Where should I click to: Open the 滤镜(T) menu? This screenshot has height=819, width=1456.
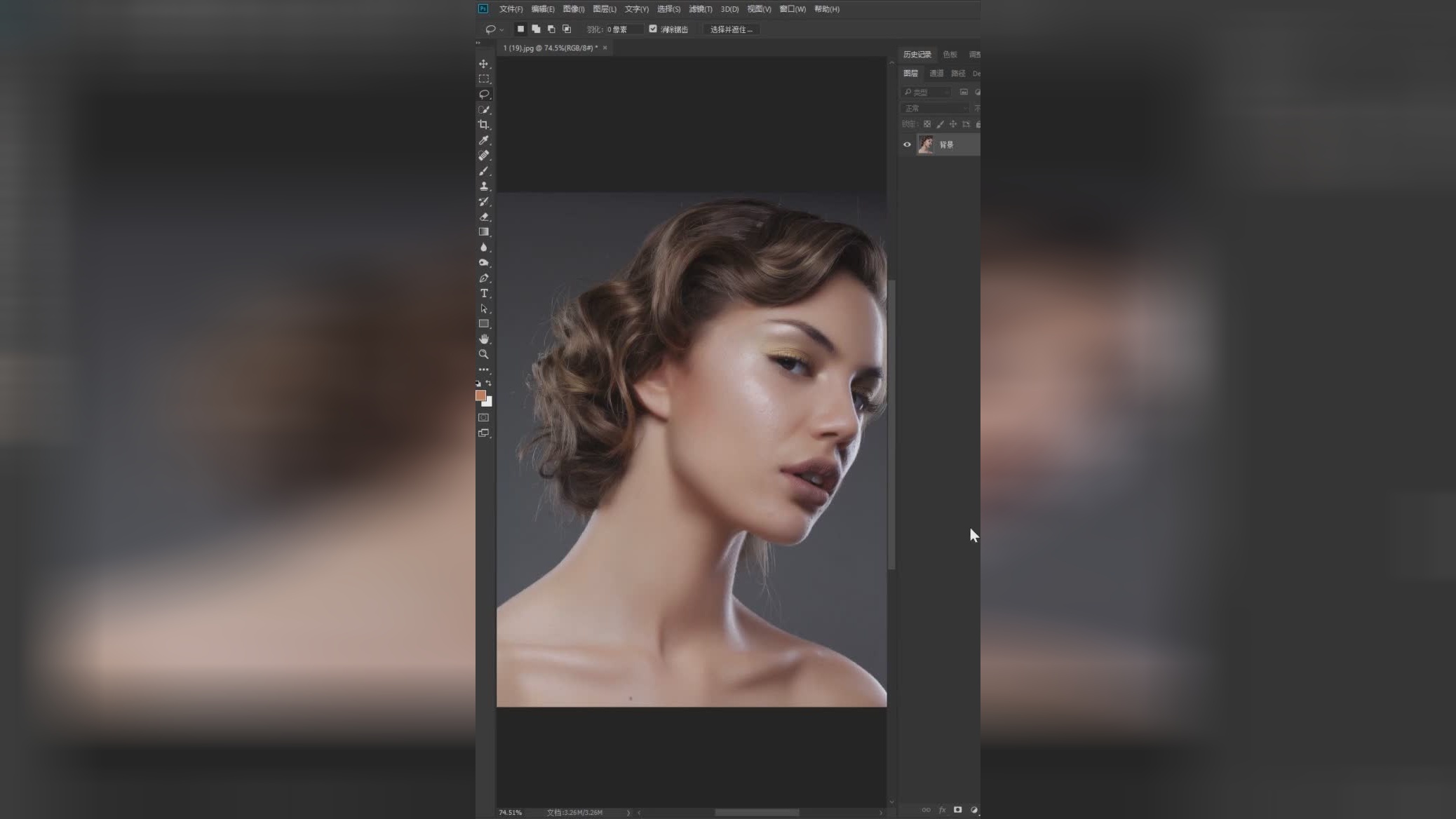(701, 9)
